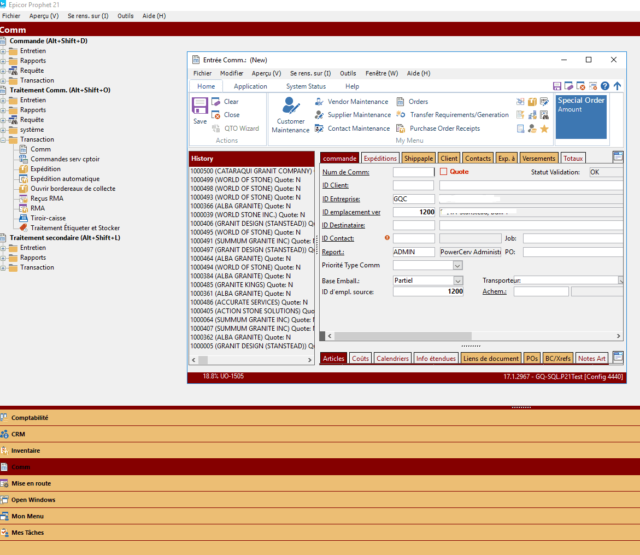Click the blue up arrow collapse ribbon icon
Viewport: 640px width, 555px height.
[617, 86]
